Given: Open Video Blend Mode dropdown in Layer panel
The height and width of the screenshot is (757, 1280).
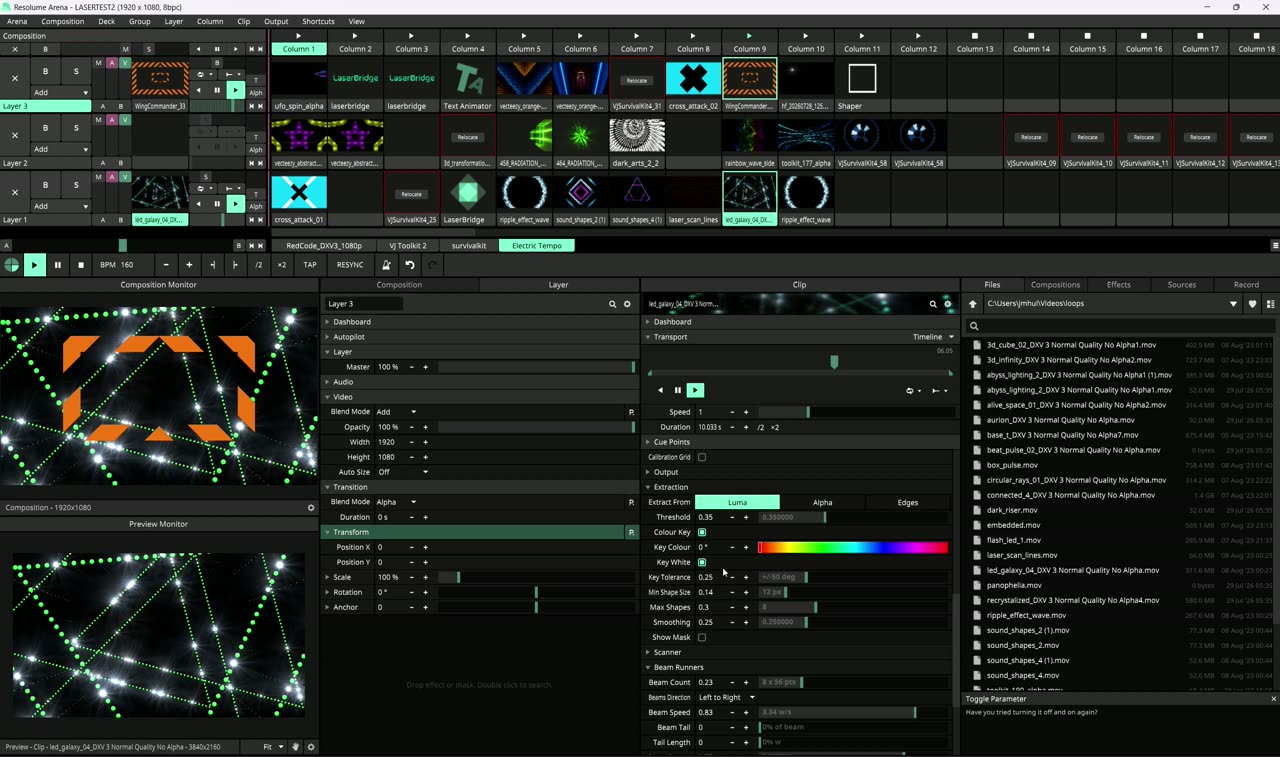Looking at the screenshot, I should click(397, 412).
